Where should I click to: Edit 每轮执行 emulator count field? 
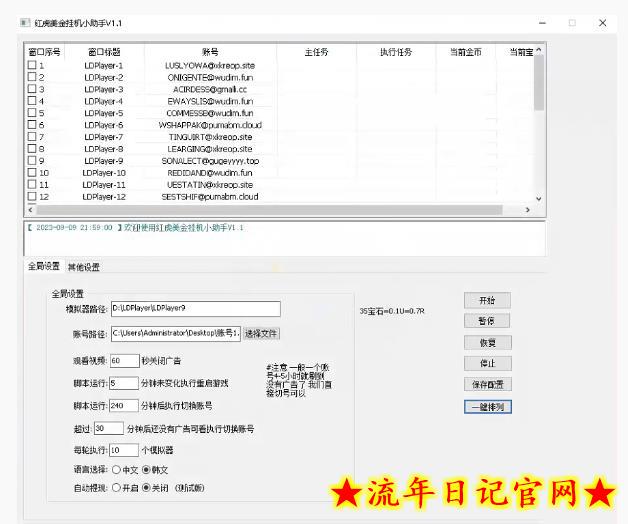click(x=124, y=450)
